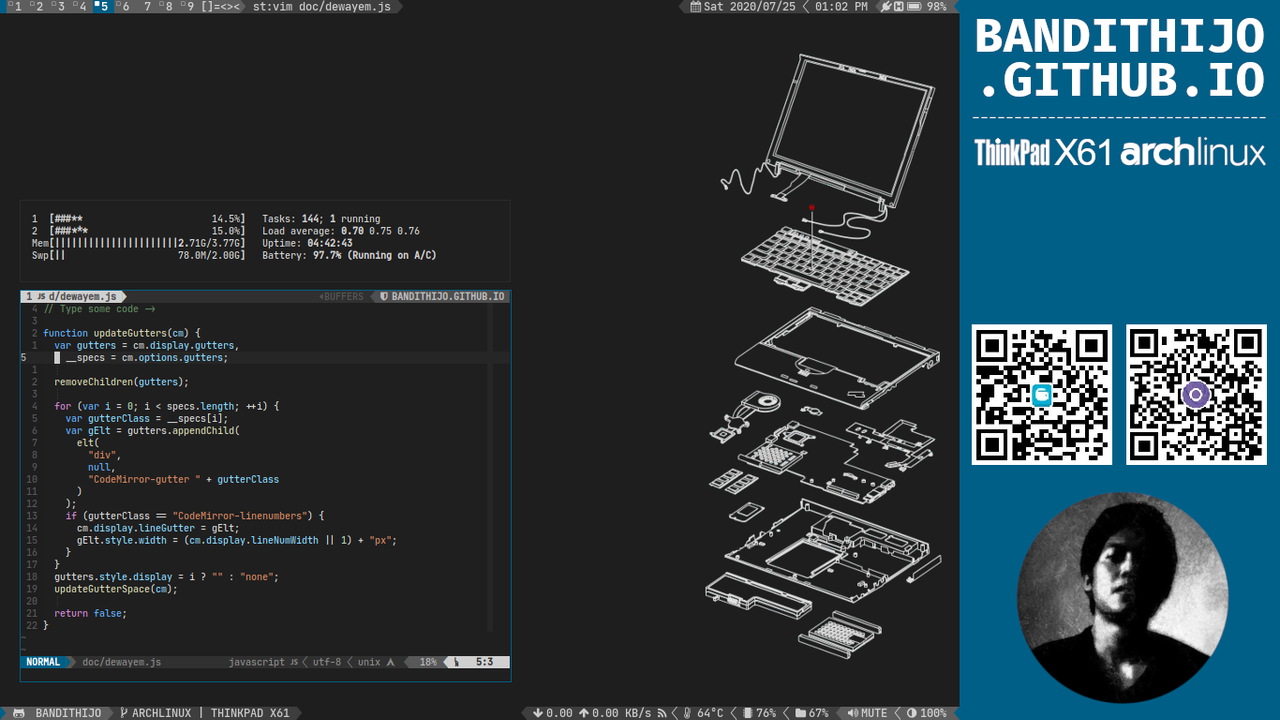Click the NORMAL mode indicator in statusline
The height and width of the screenshot is (720, 1280).
point(43,662)
